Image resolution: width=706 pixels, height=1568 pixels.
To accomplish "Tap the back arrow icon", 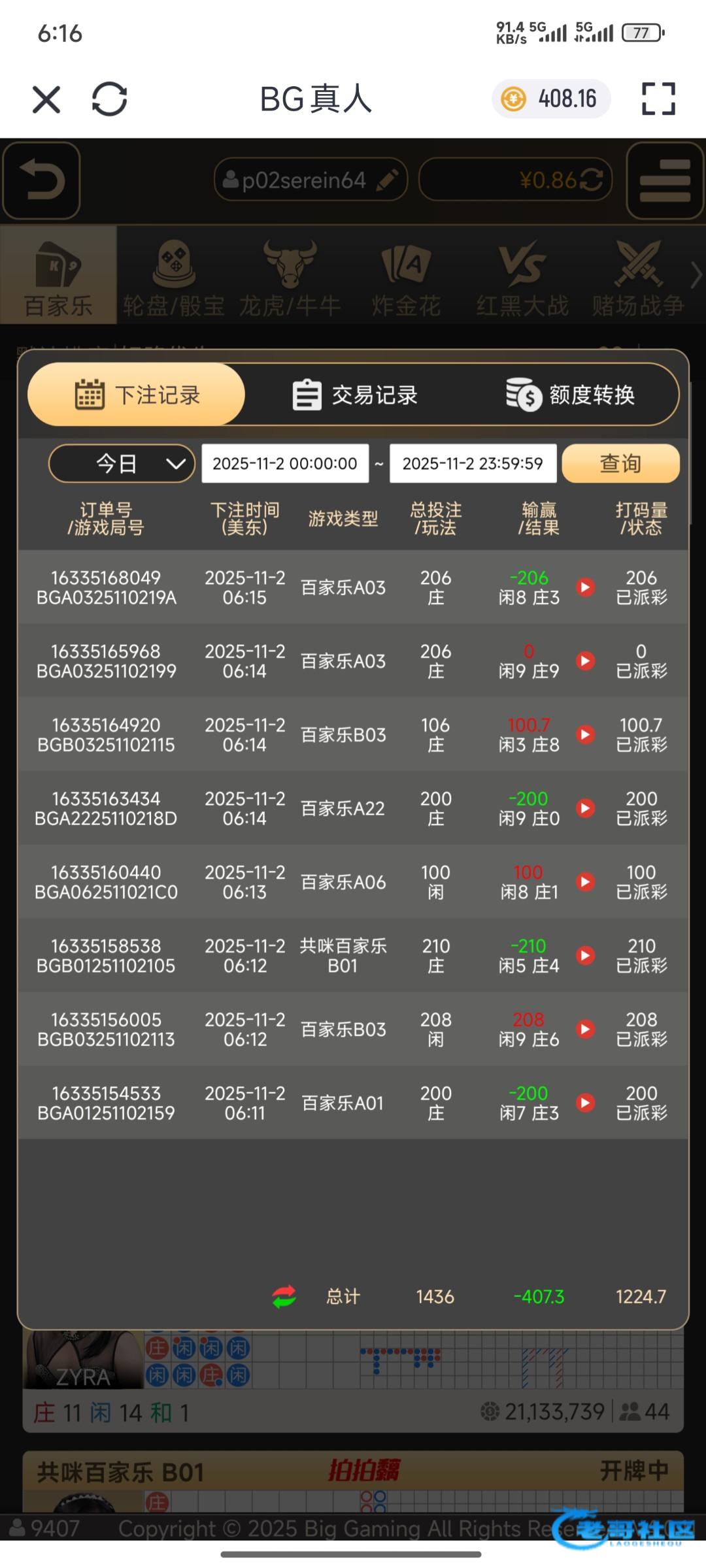I will coord(42,180).
